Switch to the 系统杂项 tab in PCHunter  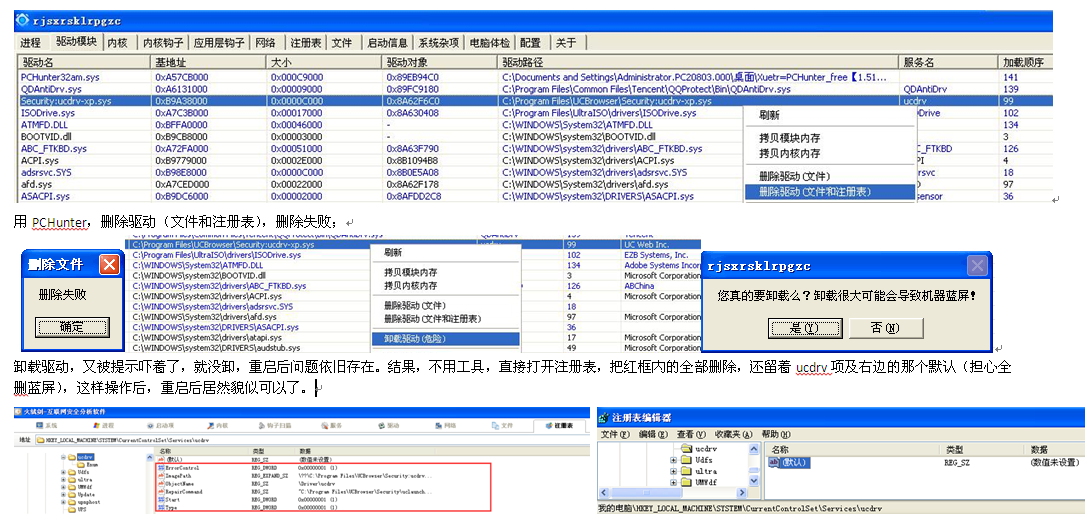point(439,43)
